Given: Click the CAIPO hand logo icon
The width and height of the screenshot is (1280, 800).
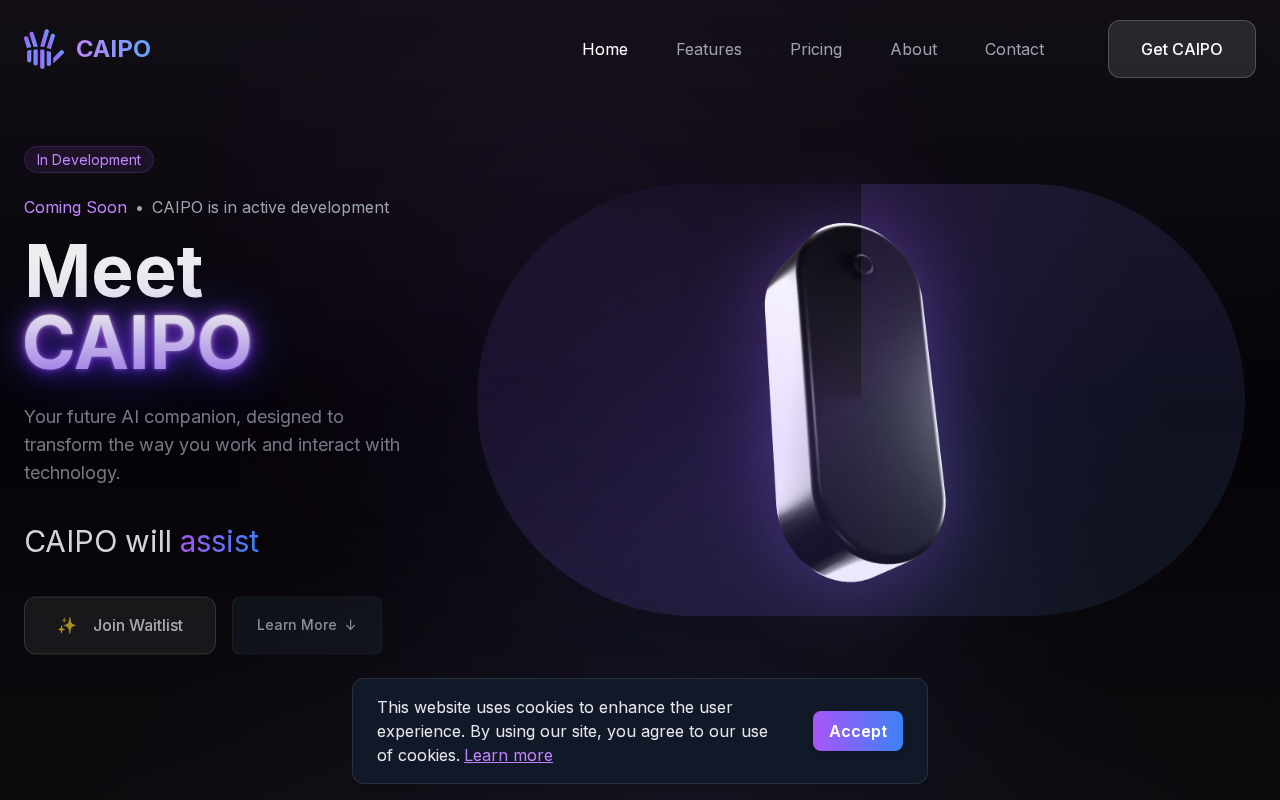Looking at the screenshot, I should pyautogui.click(x=44, y=49).
